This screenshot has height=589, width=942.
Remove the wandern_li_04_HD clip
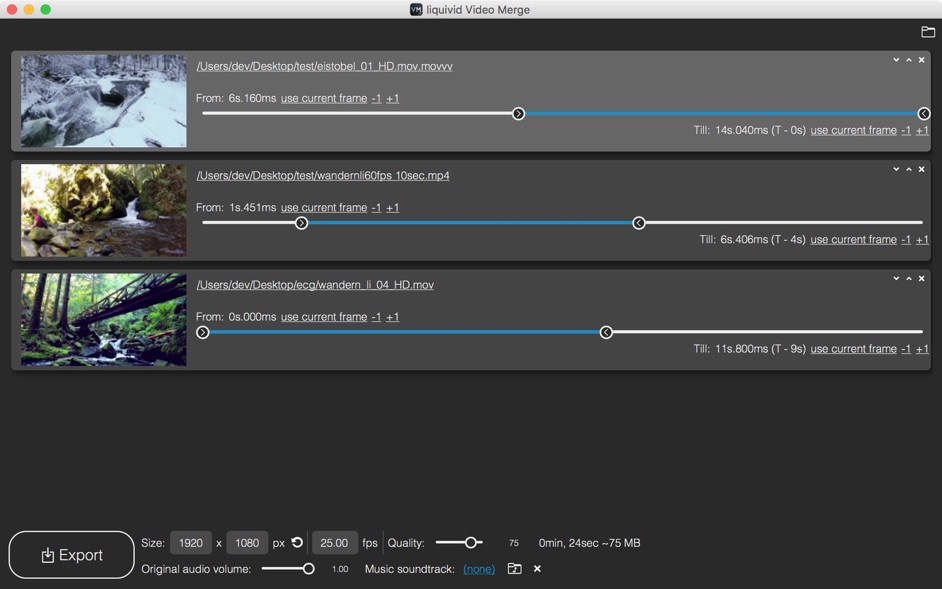[x=921, y=279]
